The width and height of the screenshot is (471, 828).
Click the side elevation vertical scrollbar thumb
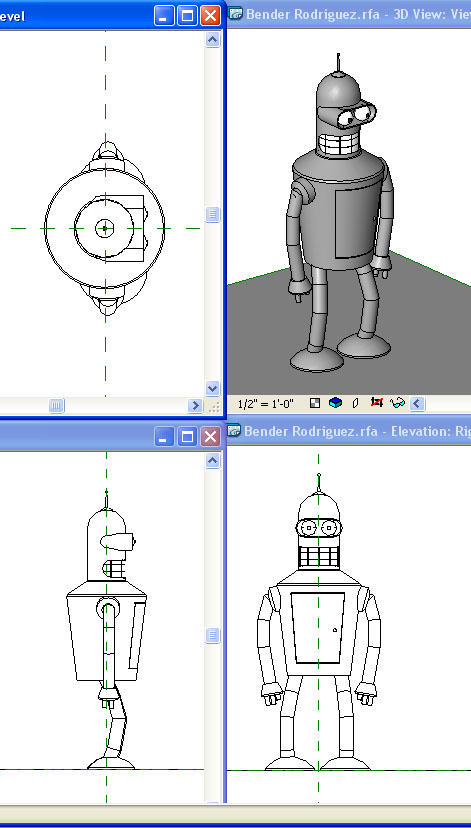(x=213, y=635)
